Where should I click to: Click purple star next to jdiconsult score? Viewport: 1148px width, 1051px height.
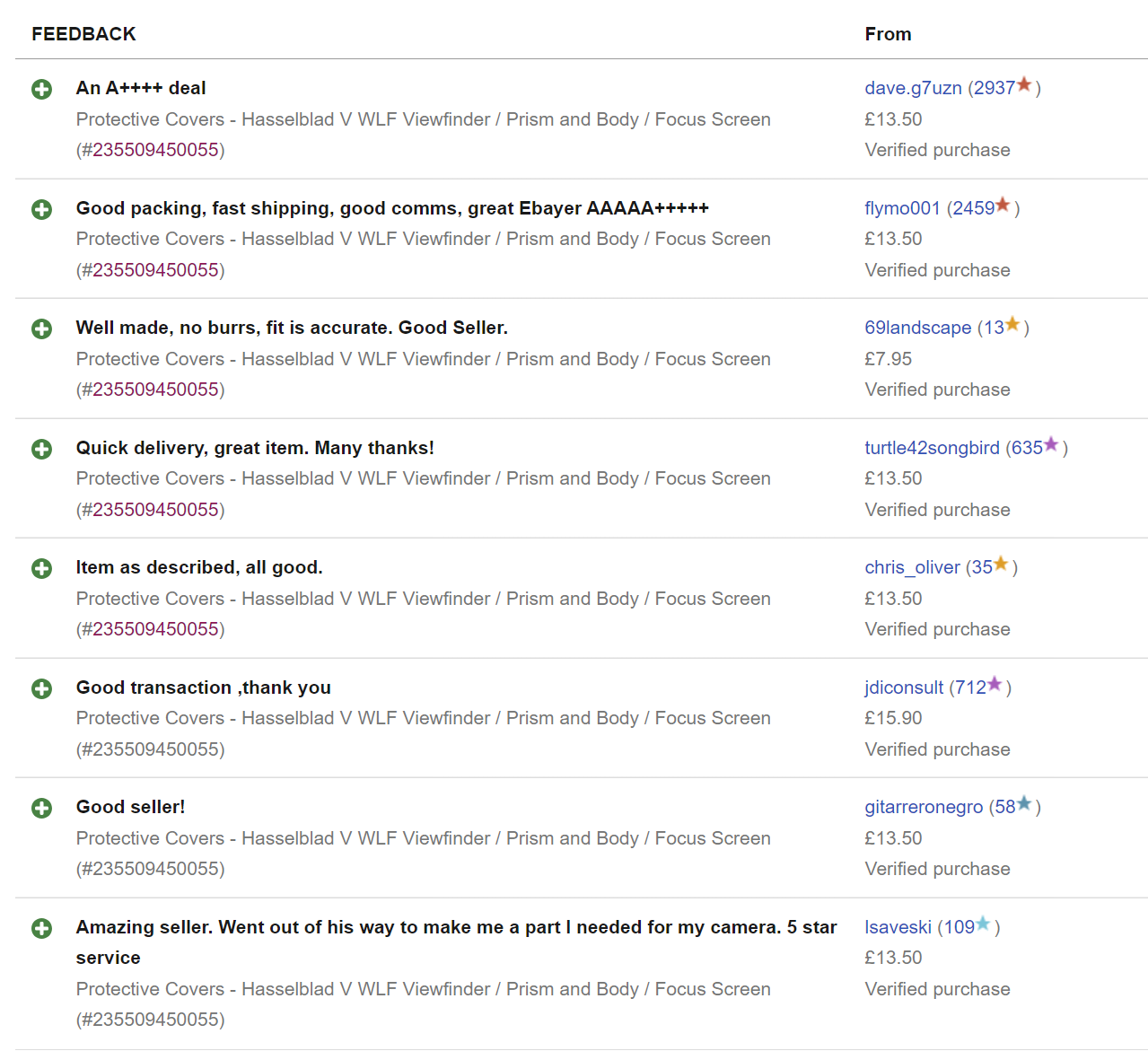pyautogui.click(x=995, y=684)
